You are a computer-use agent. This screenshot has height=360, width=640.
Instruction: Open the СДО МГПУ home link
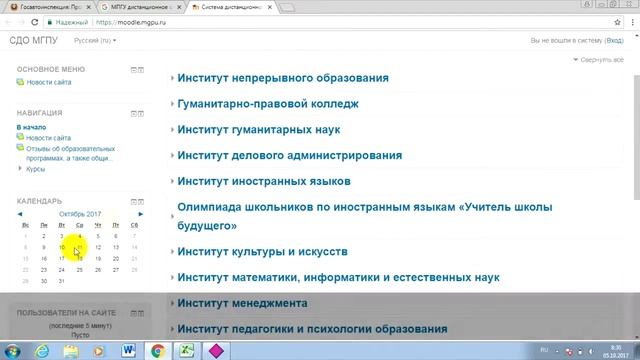[x=33, y=40]
